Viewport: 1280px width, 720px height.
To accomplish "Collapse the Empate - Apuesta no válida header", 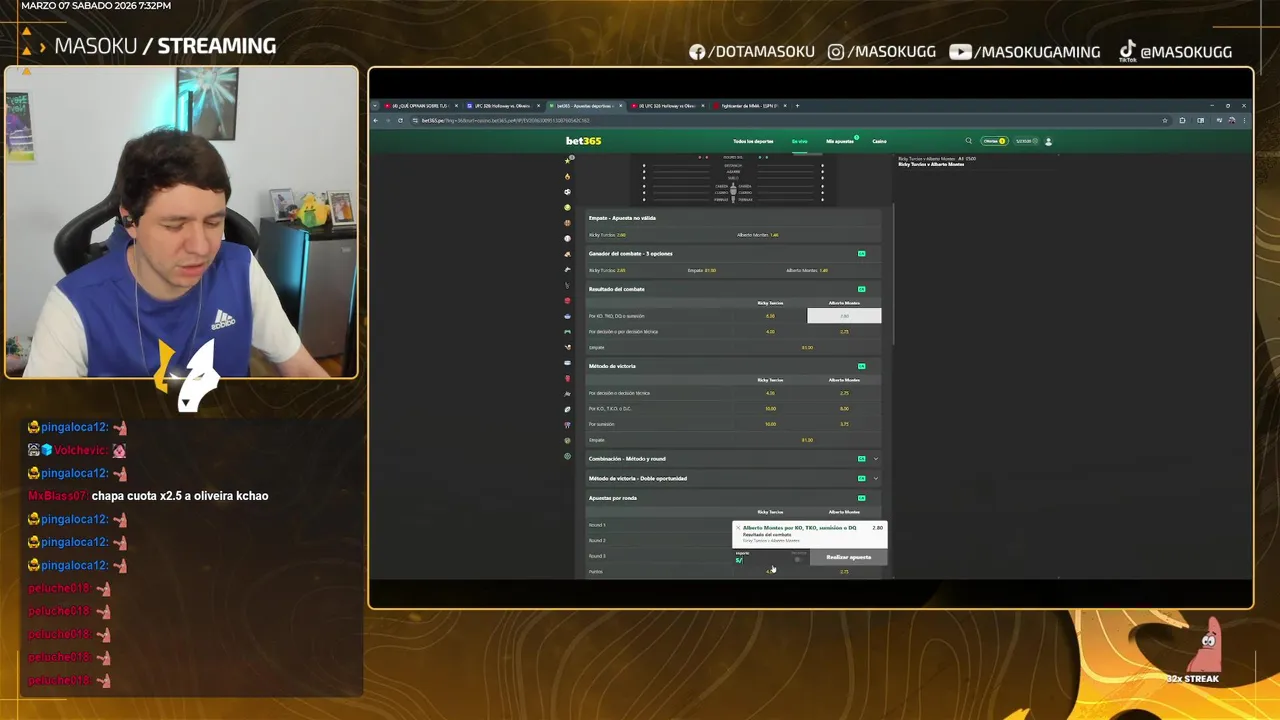I will tap(733, 218).
